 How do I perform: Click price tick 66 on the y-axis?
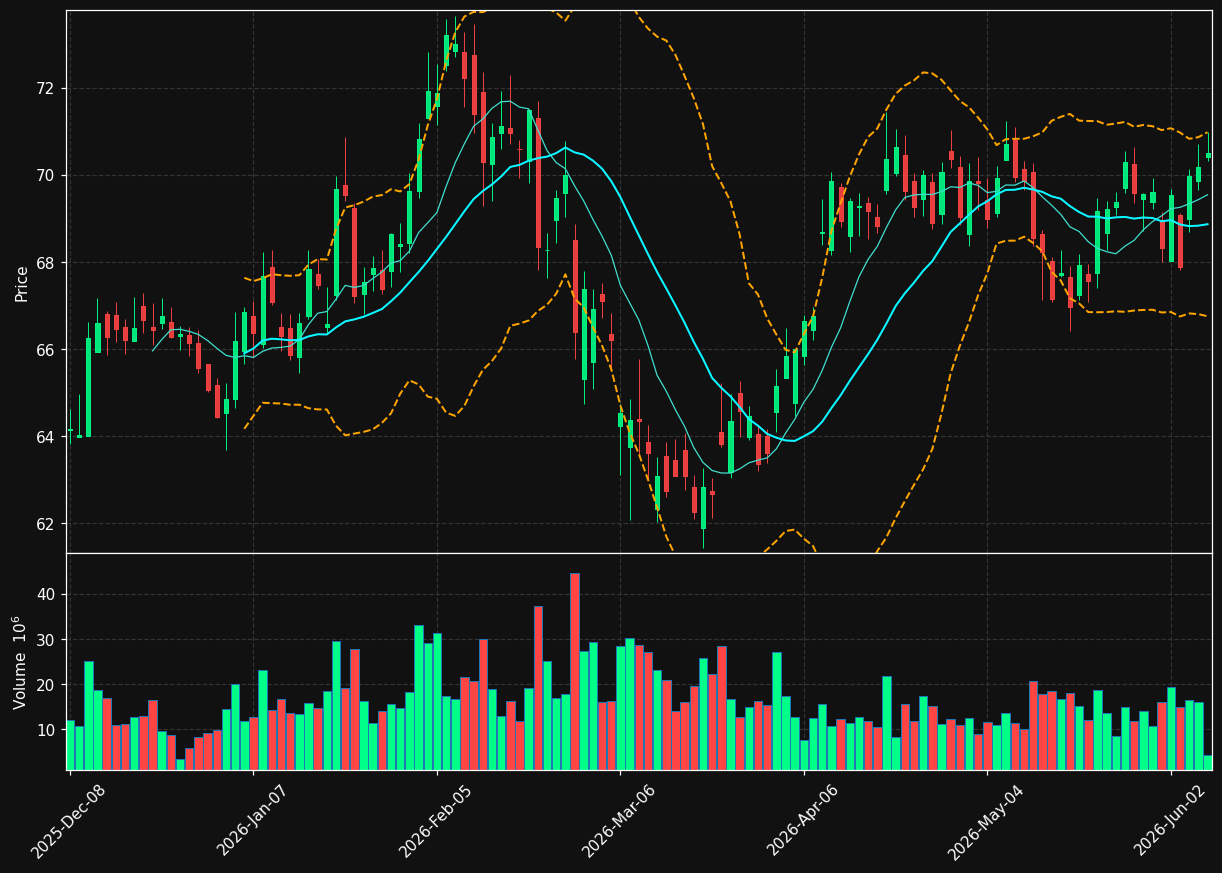coord(46,350)
